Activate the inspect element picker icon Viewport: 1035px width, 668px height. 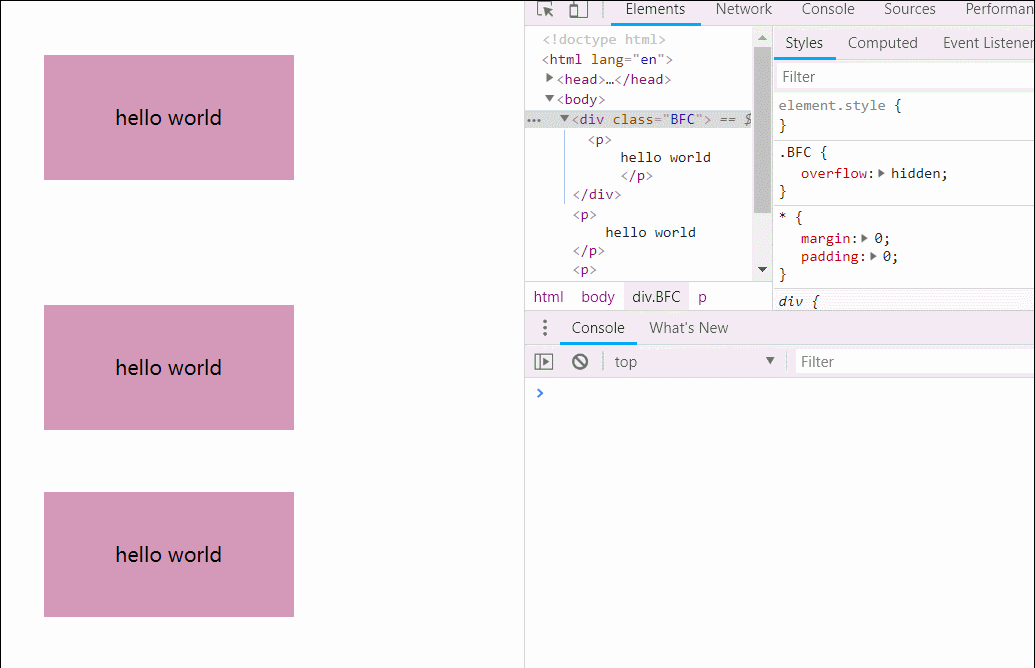(545, 10)
